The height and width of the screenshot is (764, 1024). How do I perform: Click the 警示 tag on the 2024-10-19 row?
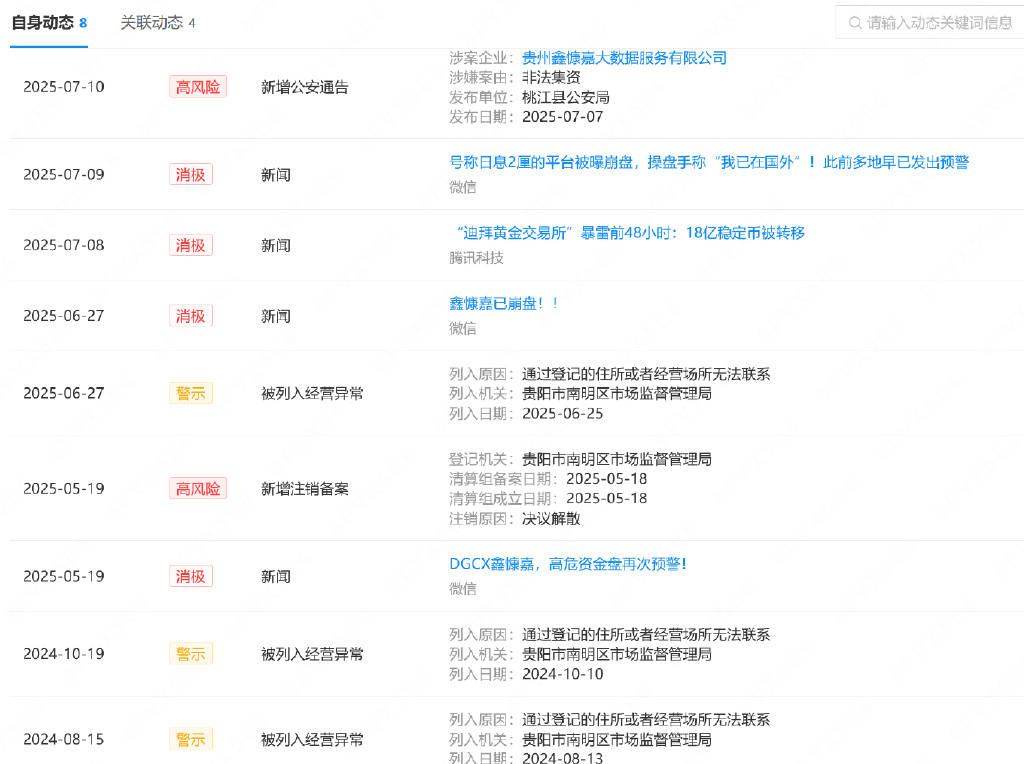tap(190, 654)
